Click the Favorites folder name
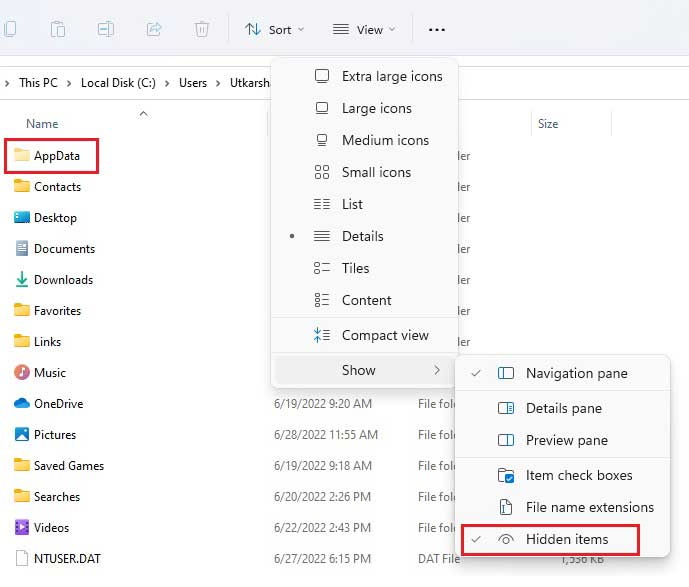 click(x=58, y=311)
